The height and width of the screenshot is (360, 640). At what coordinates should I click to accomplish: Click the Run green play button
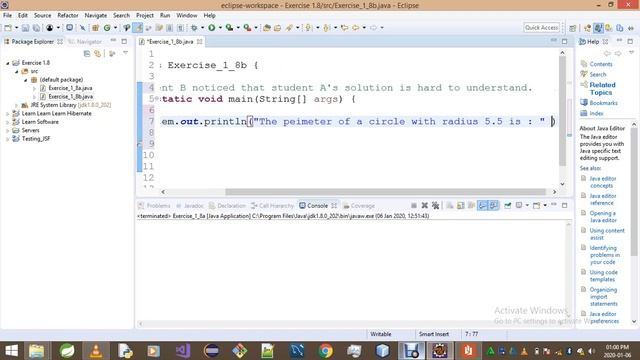pos(211,28)
